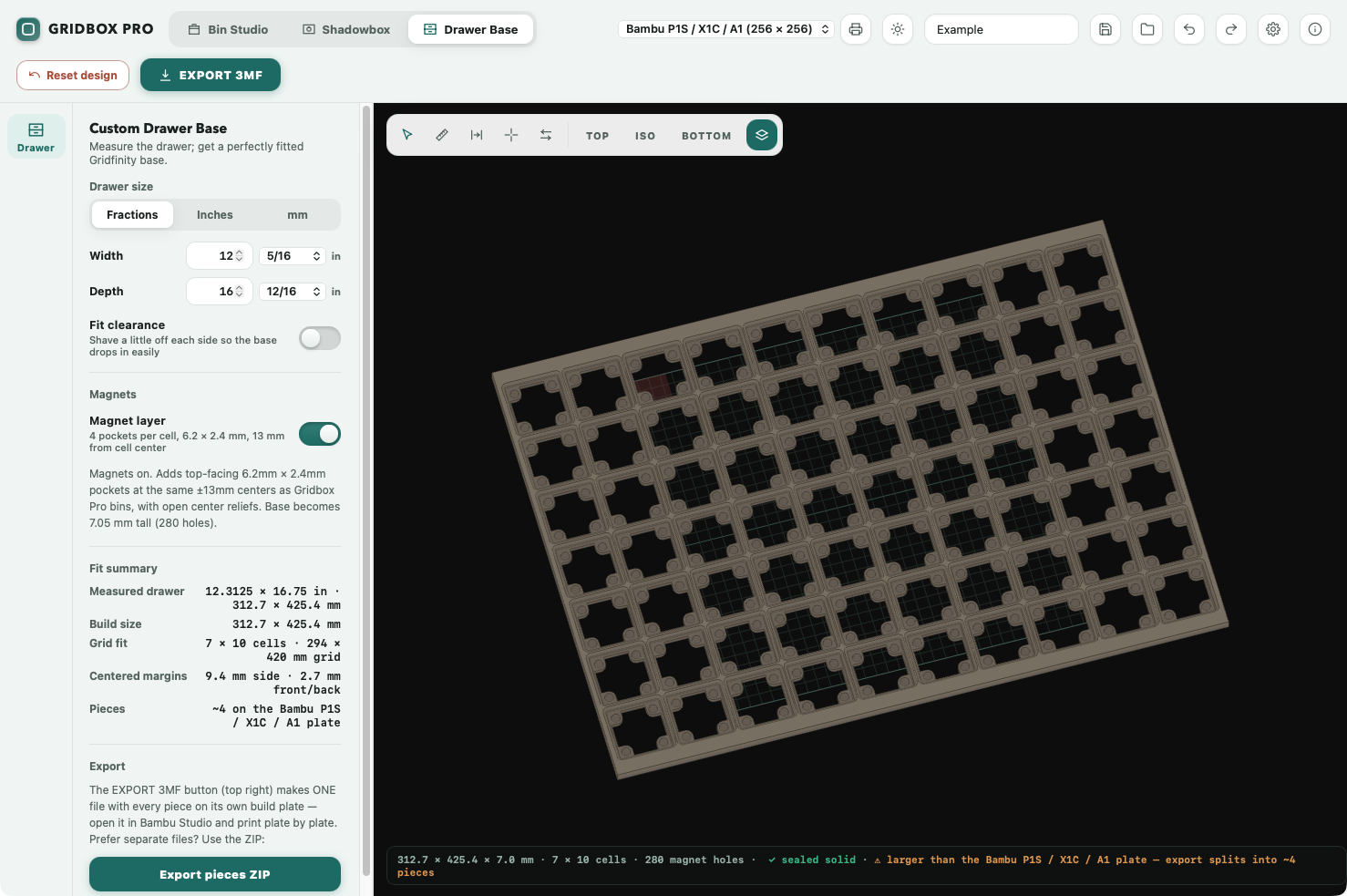Switch to BOTTOM view
Image resolution: width=1347 pixels, height=896 pixels.
coord(706,136)
